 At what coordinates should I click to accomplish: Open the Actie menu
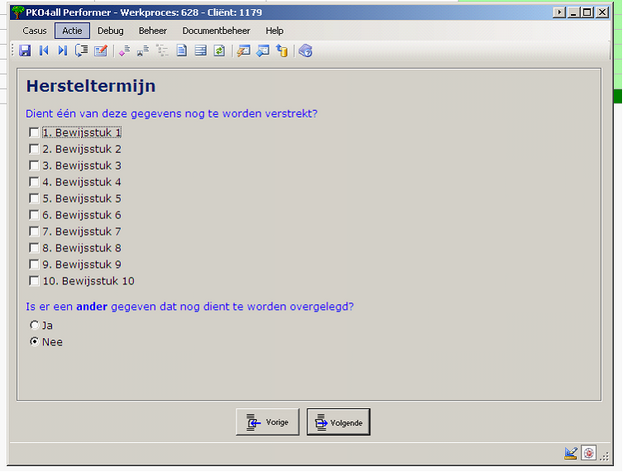[72, 31]
